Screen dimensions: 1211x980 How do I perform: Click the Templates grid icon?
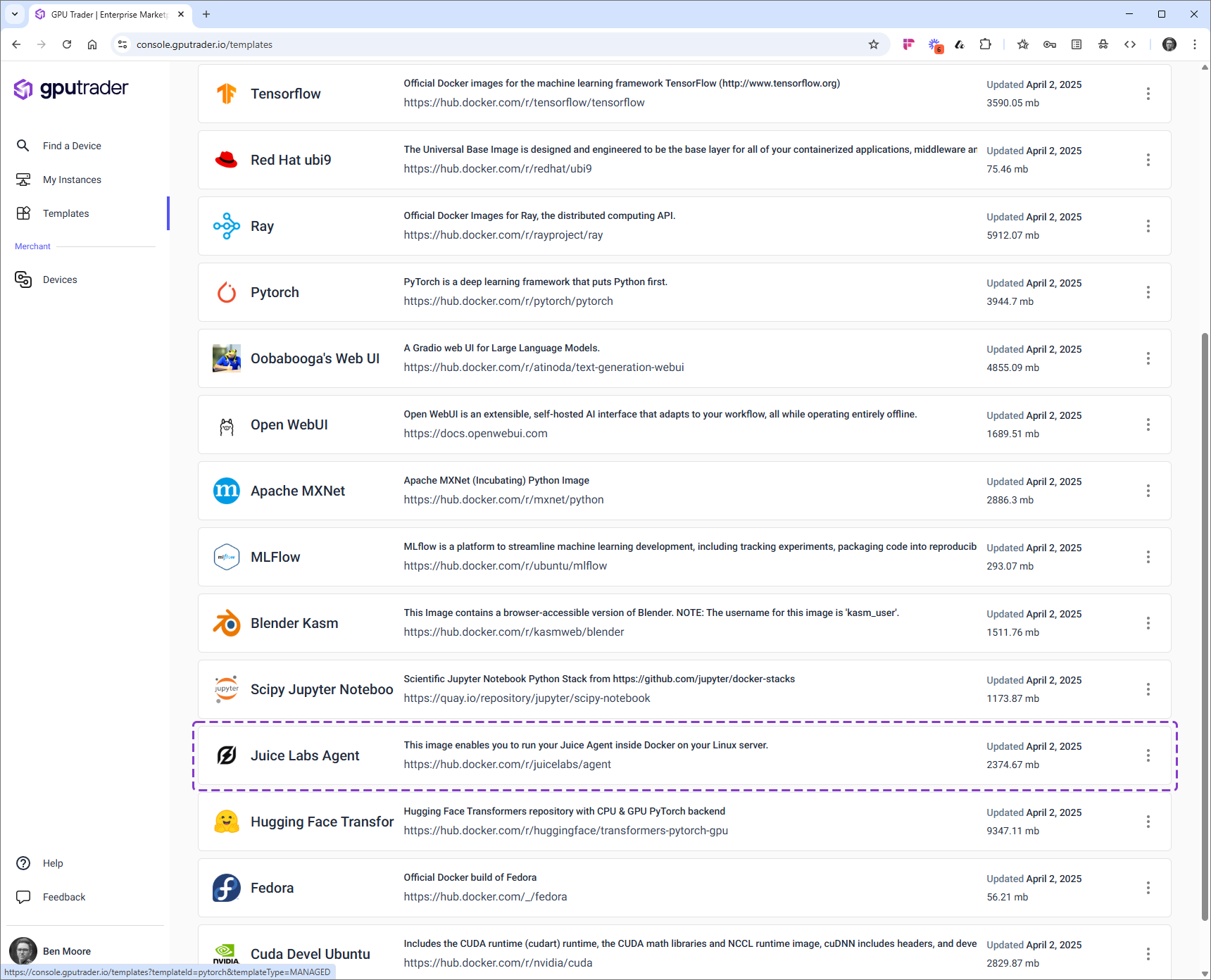coord(23,213)
